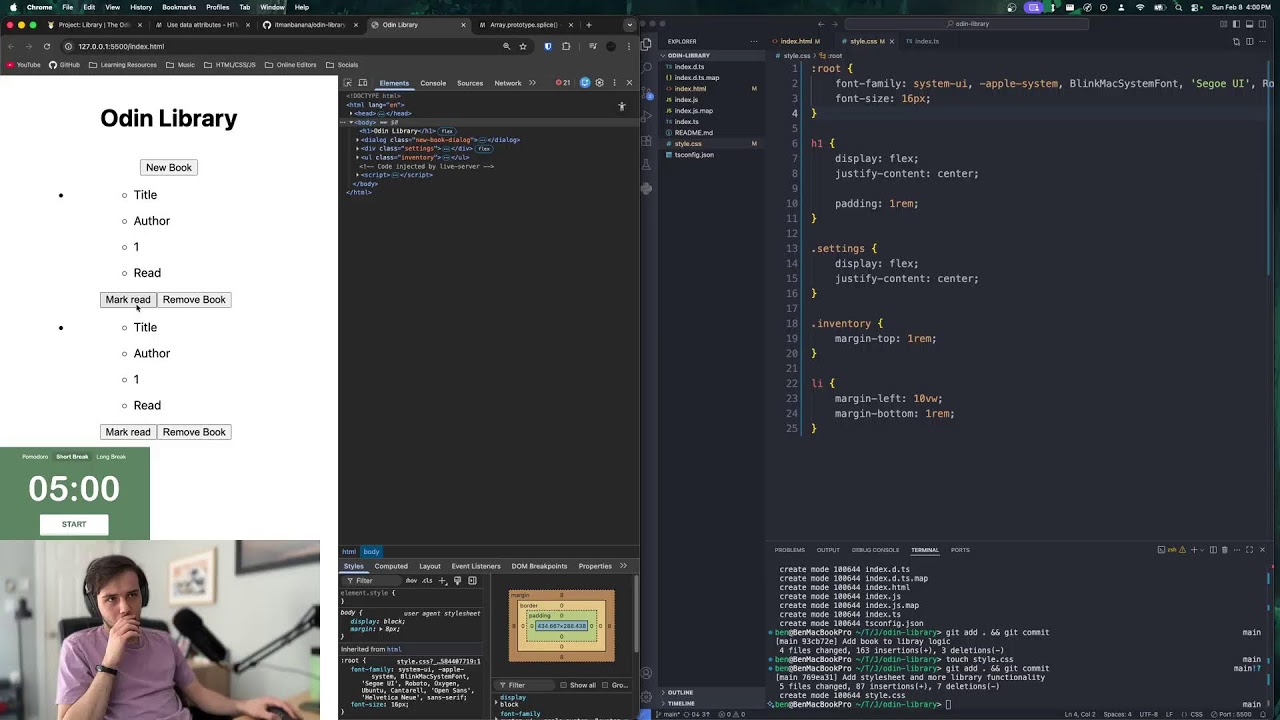1280x720 pixels.
Task: Open the Explorer more actions ellipsis
Action: click(752, 42)
